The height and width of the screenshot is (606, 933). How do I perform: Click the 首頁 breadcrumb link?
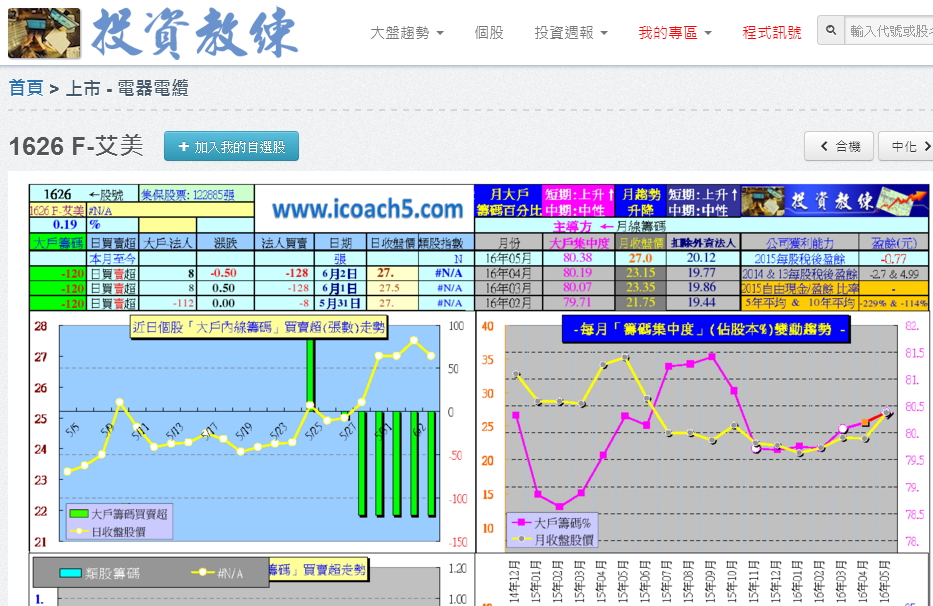[26, 89]
